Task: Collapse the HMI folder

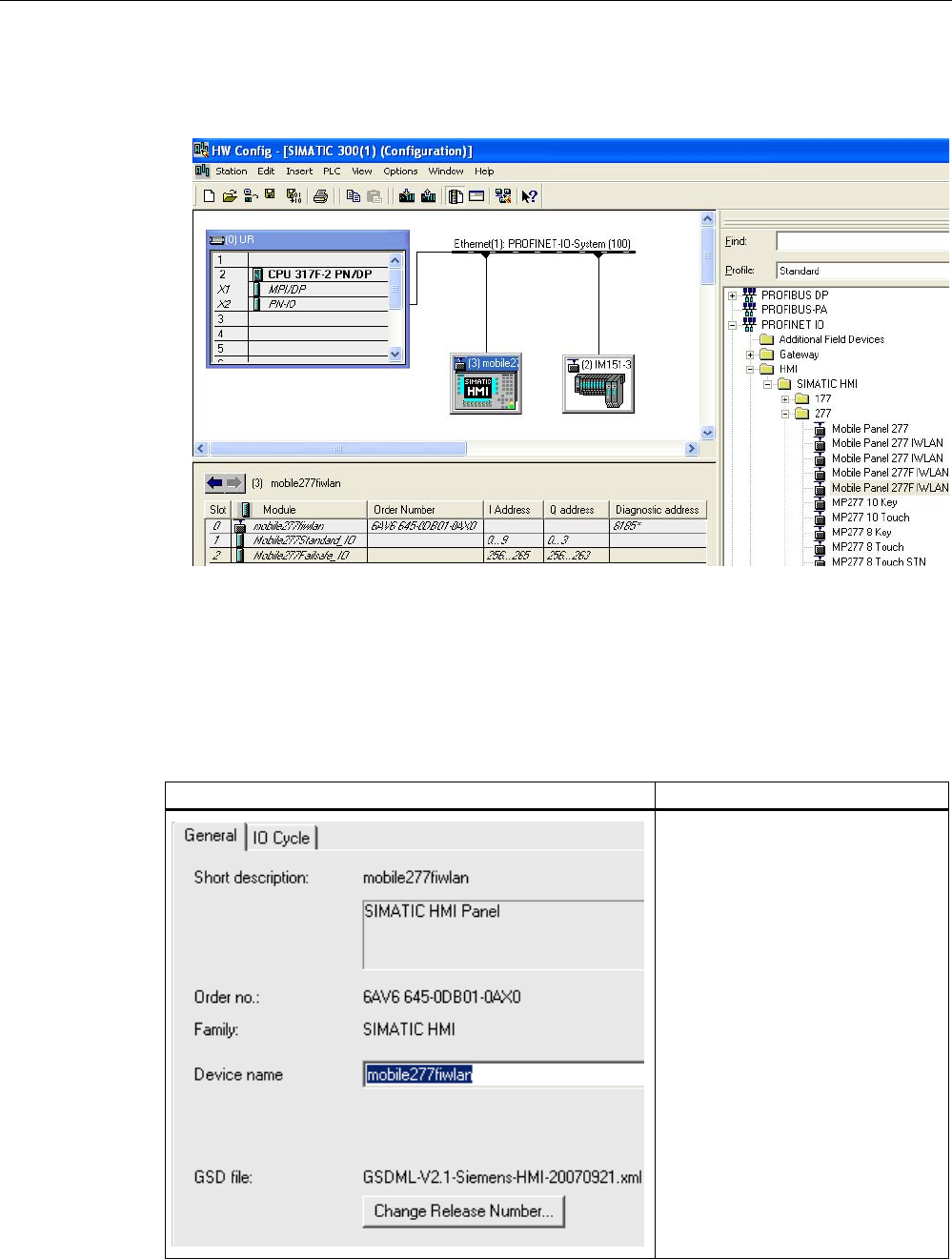Action: point(750,369)
